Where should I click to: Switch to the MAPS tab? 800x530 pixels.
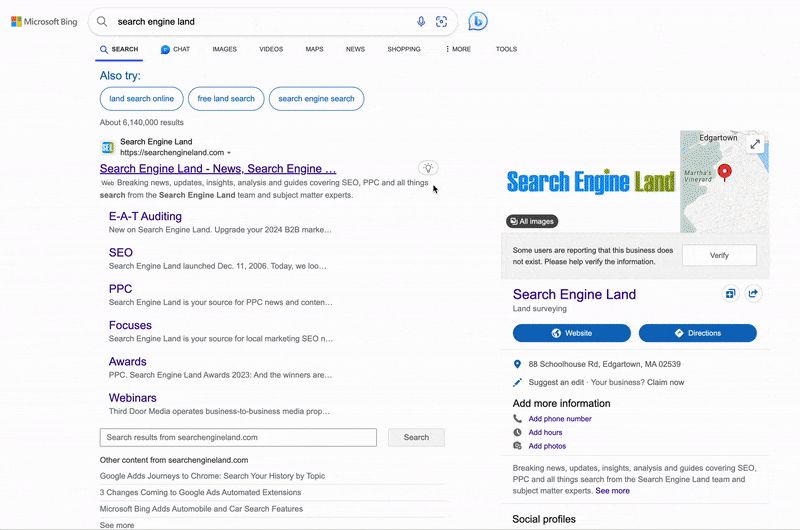coord(314,49)
